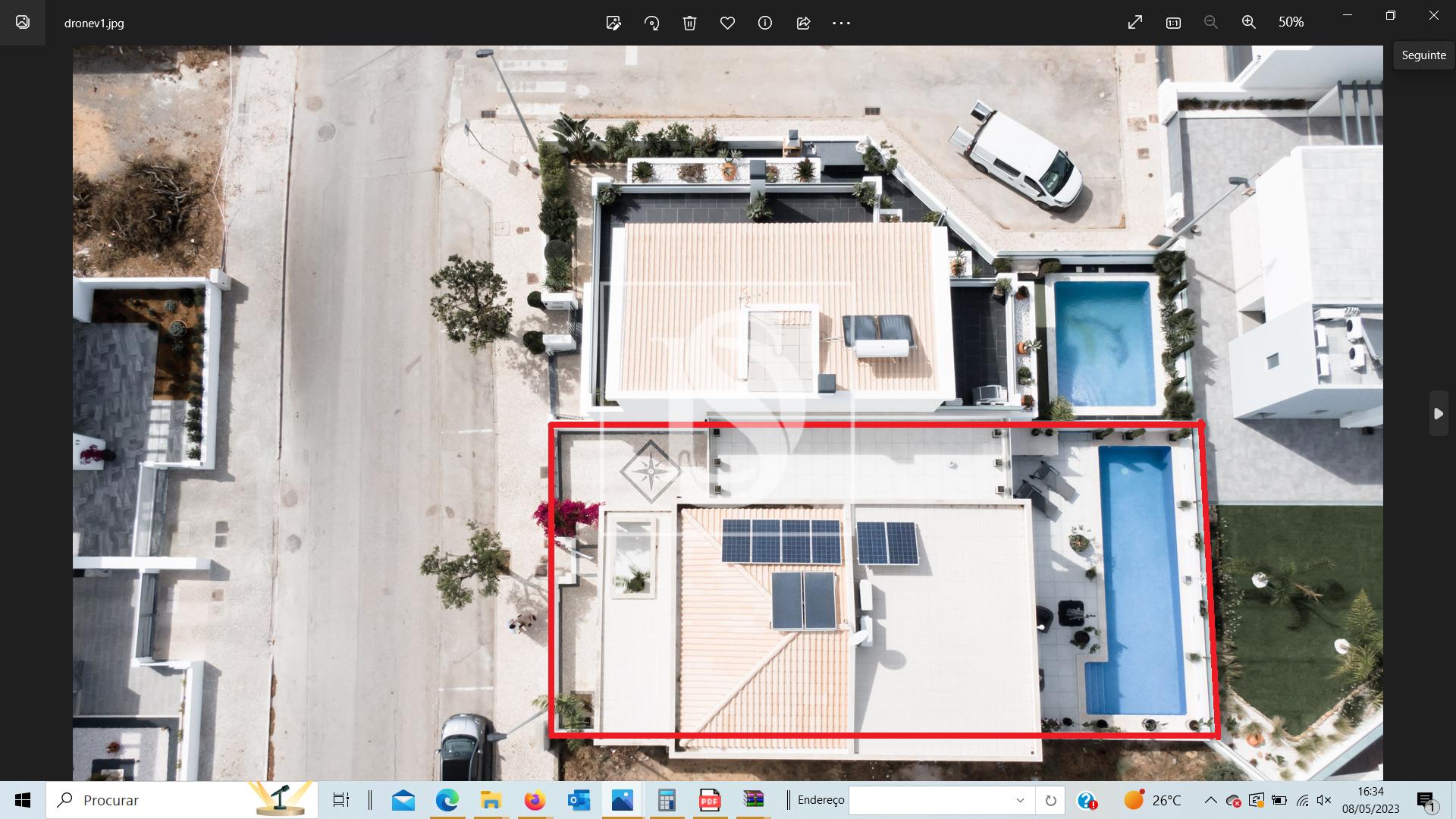Set zoom to actual size icon
1456x819 pixels.
click(x=1173, y=23)
